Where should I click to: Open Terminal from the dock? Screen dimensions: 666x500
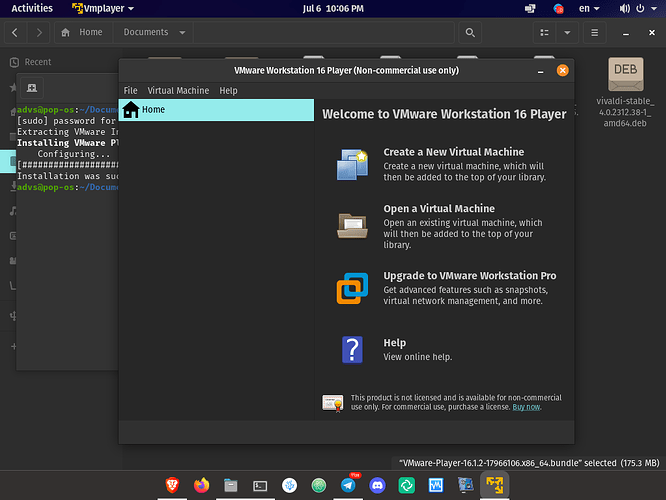[260, 485]
